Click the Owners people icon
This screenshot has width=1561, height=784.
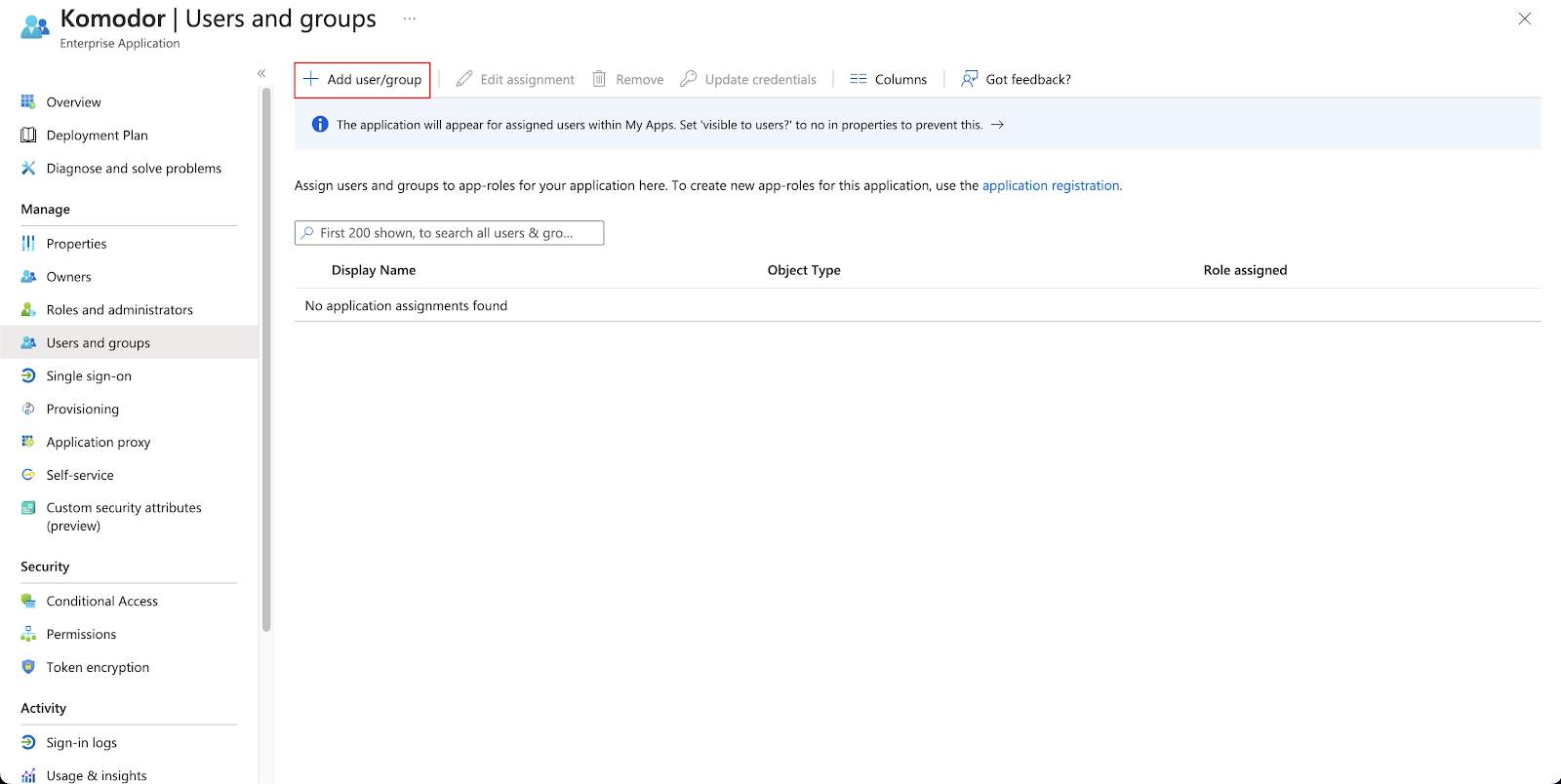pos(28,276)
